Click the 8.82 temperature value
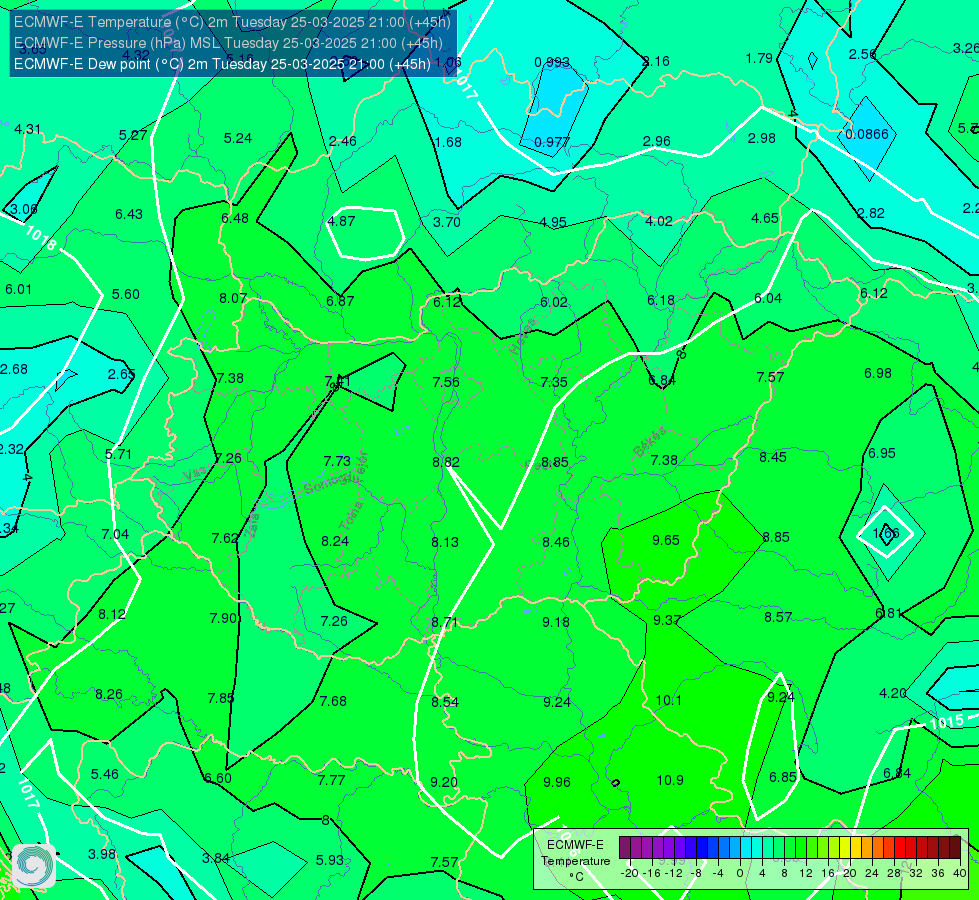Screen dimensions: 979x900 pyautogui.click(x=446, y=462)
